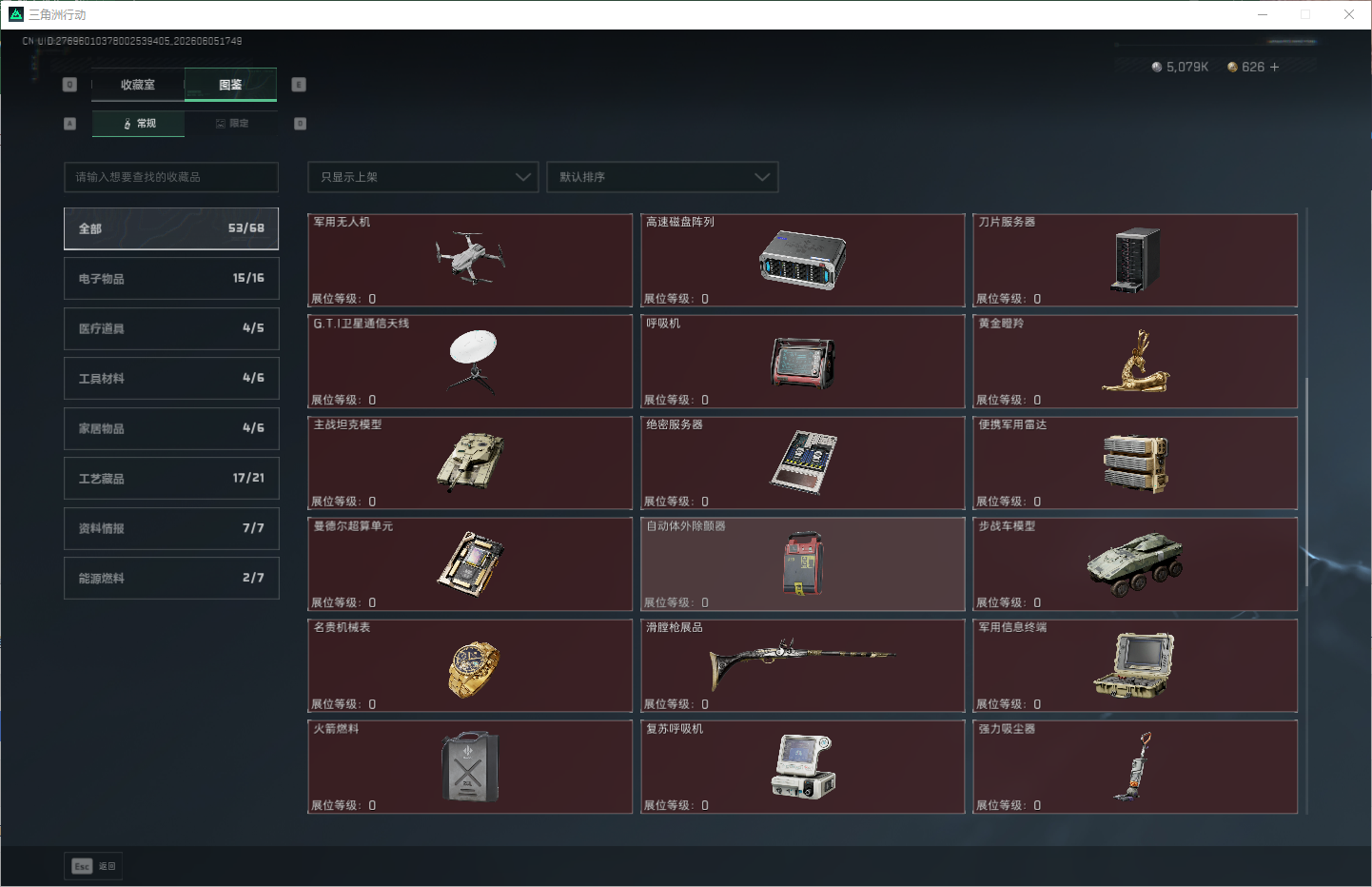Switch to the 收藏室 tab
1372x887 pixels.
coord(138,85)
